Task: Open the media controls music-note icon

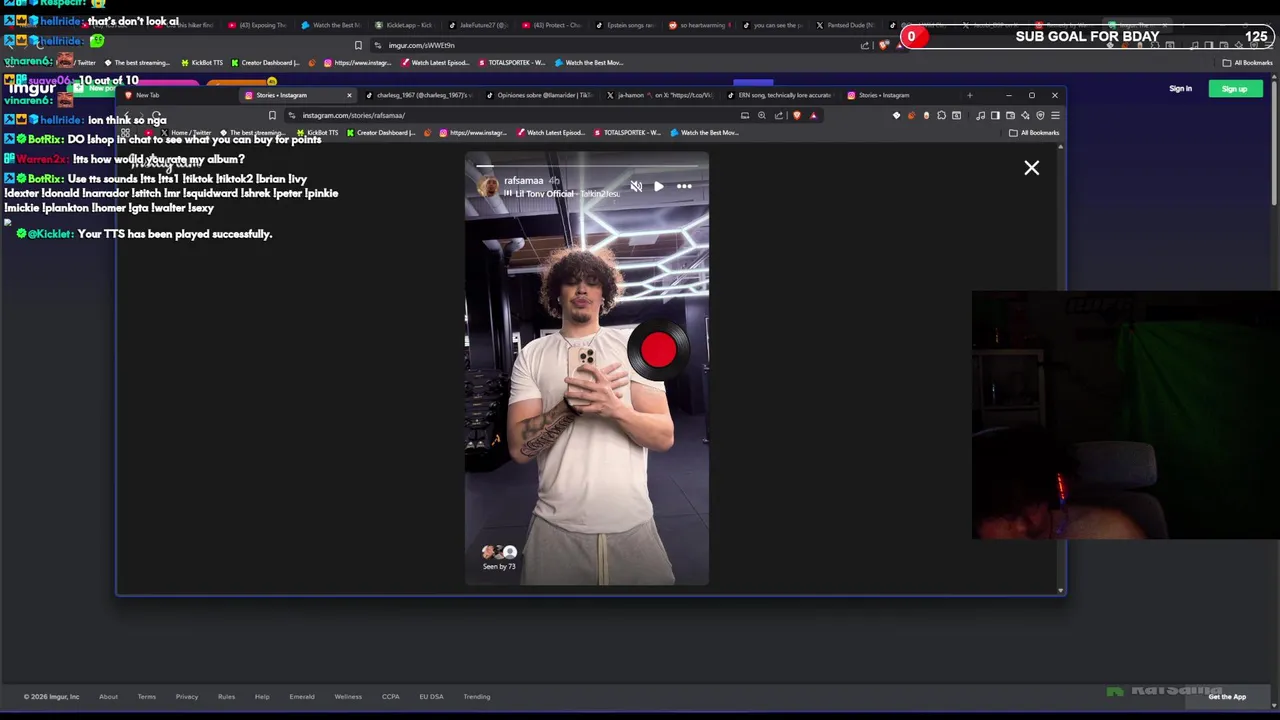Action: pos(980,115)
